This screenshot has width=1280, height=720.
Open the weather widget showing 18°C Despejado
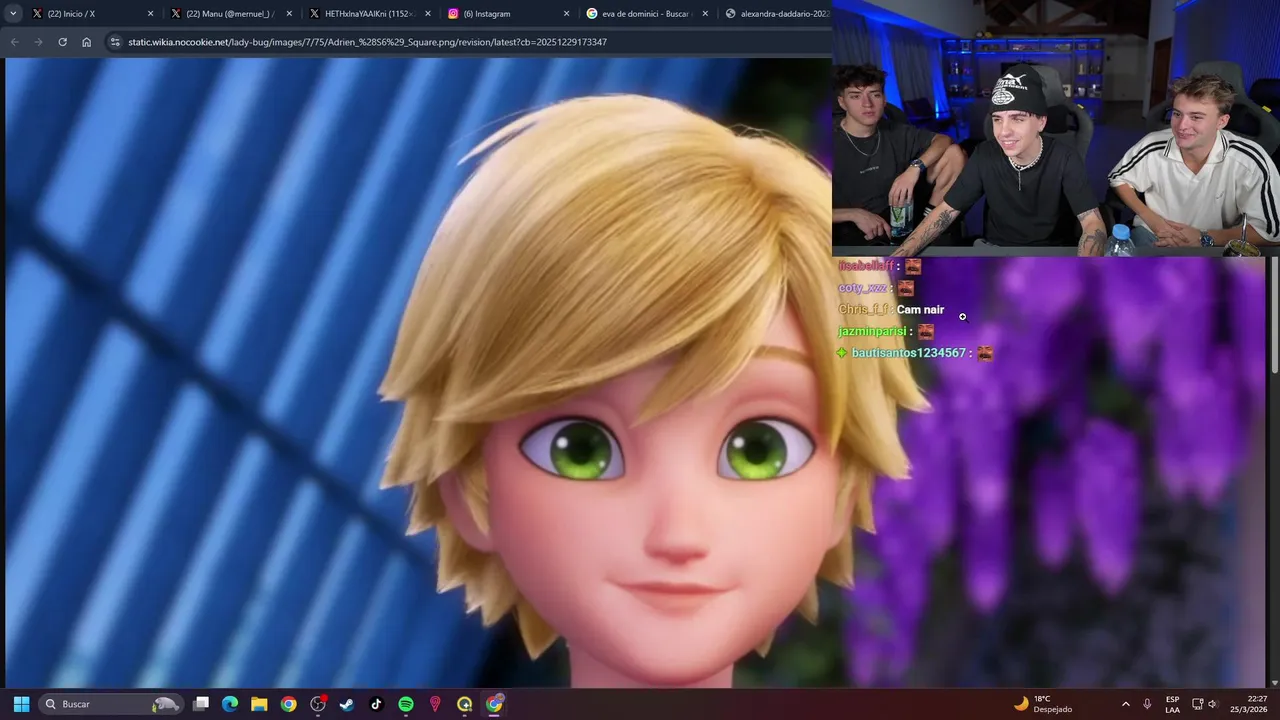click(1043, 704)
